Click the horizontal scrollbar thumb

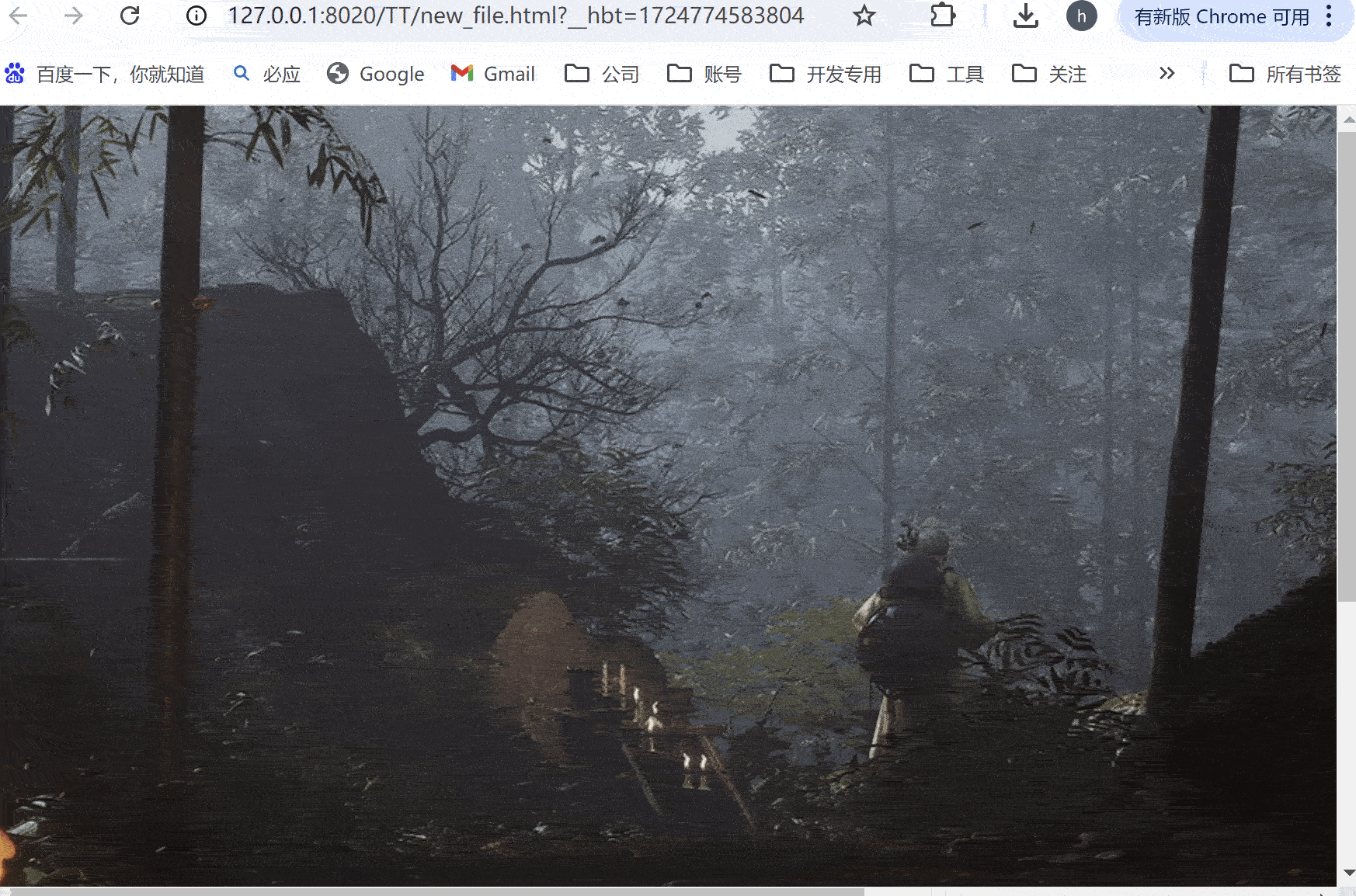[437, 892]
